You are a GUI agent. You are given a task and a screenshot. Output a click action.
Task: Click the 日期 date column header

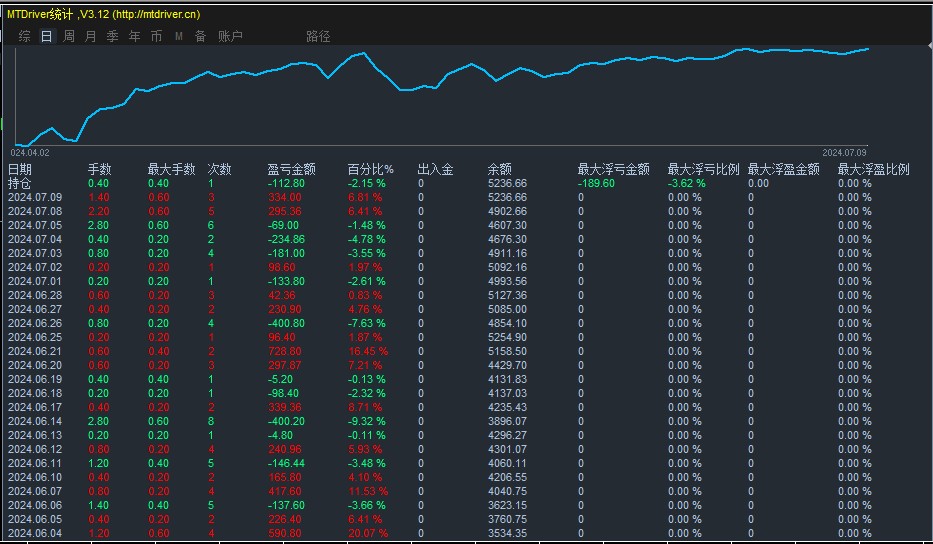20,169
